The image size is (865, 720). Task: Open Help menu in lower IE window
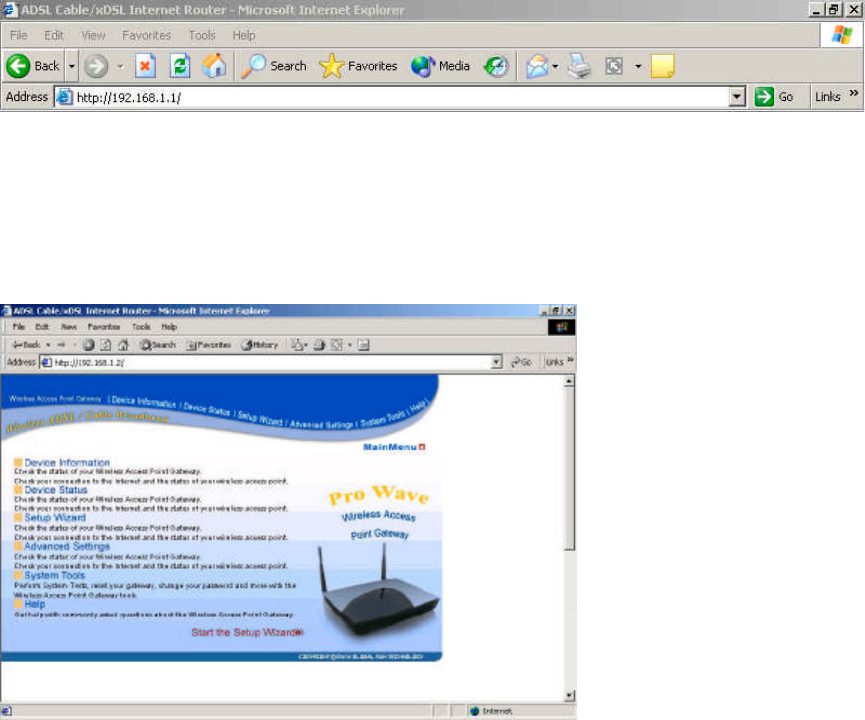[169, 327]
